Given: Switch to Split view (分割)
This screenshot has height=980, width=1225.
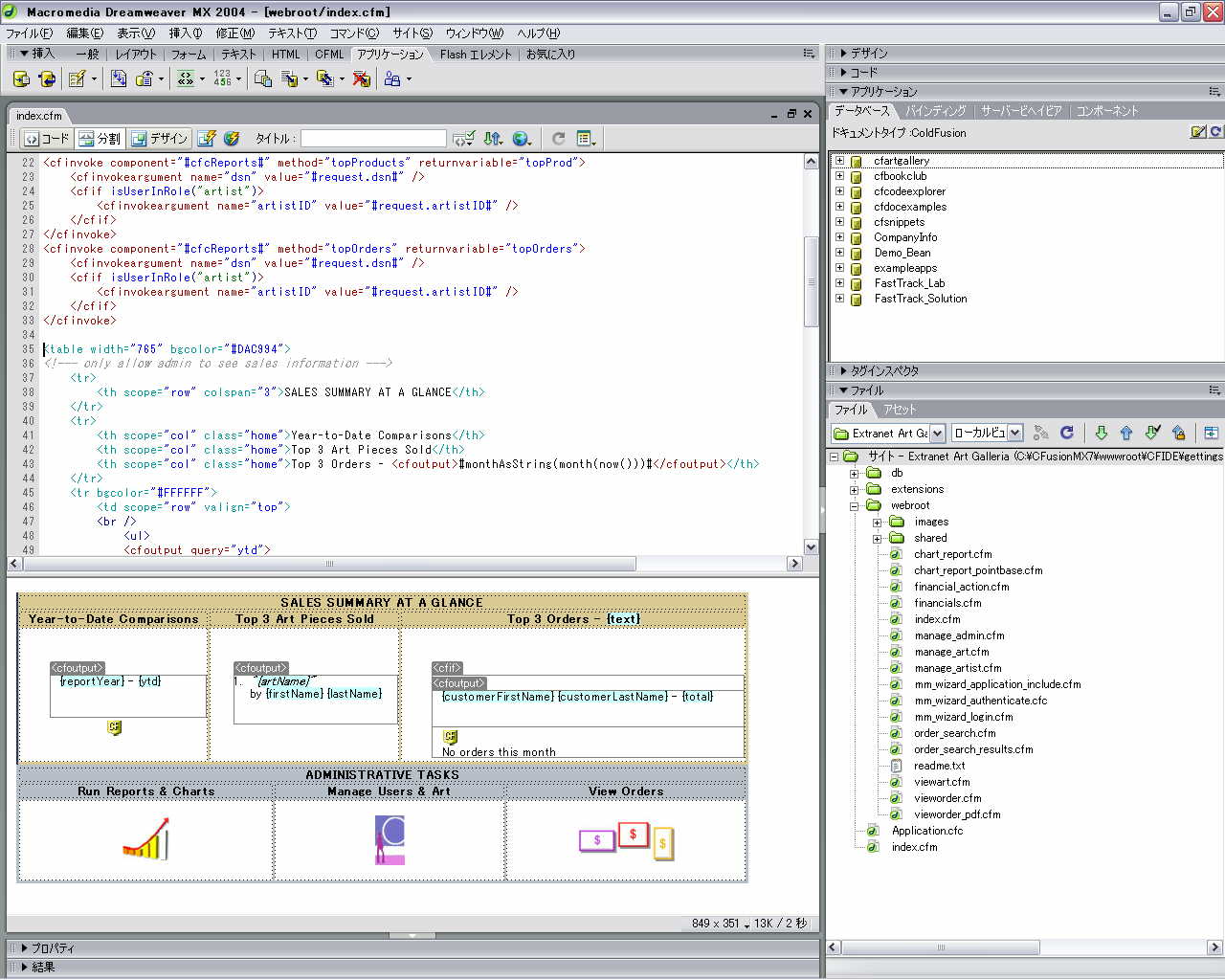Looking at the screenshot, I should pyautogui.click(x=100, y=139).
